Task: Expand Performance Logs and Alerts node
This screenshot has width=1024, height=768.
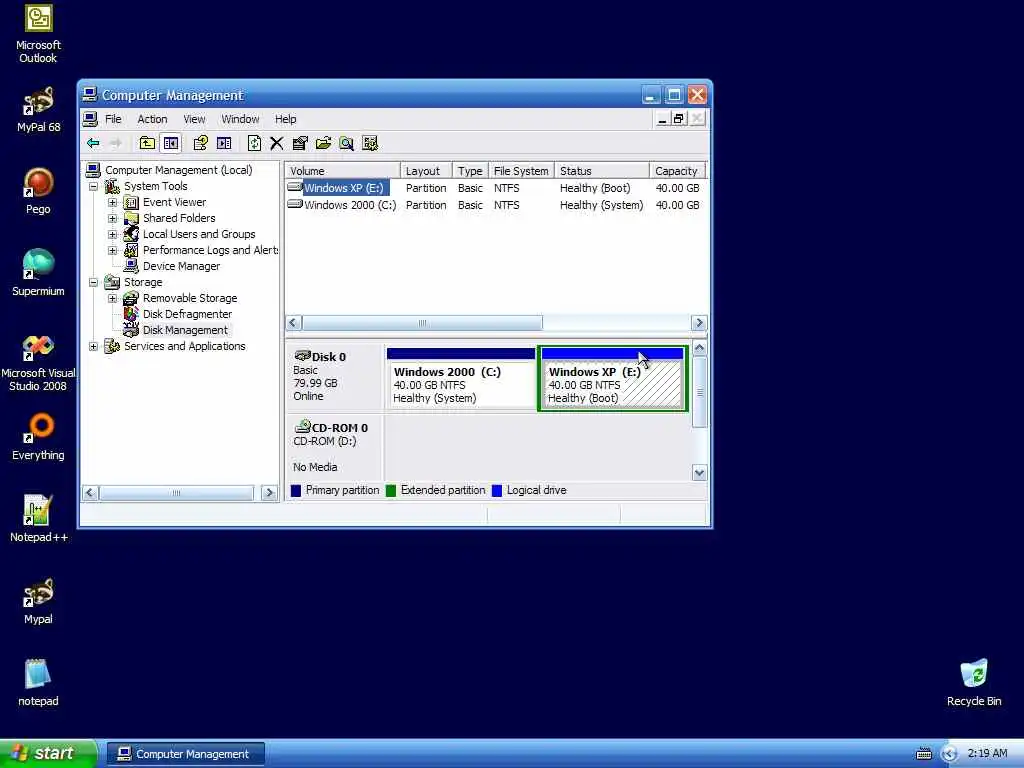Action: point(112,250)
